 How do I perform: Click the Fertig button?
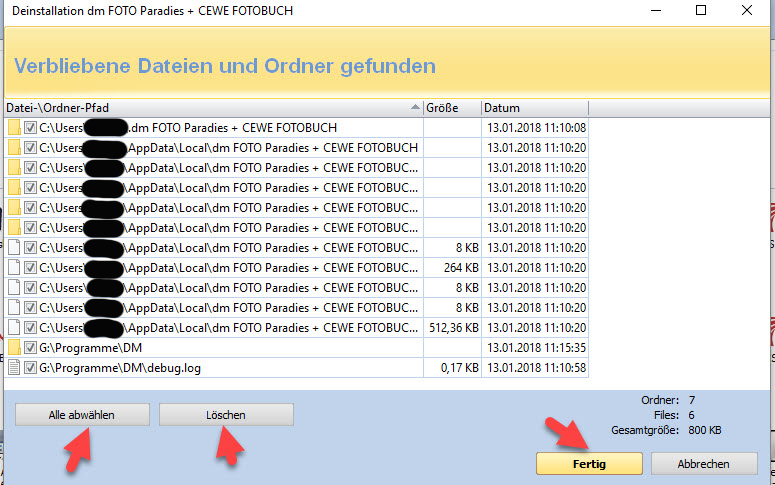point(589,464)
